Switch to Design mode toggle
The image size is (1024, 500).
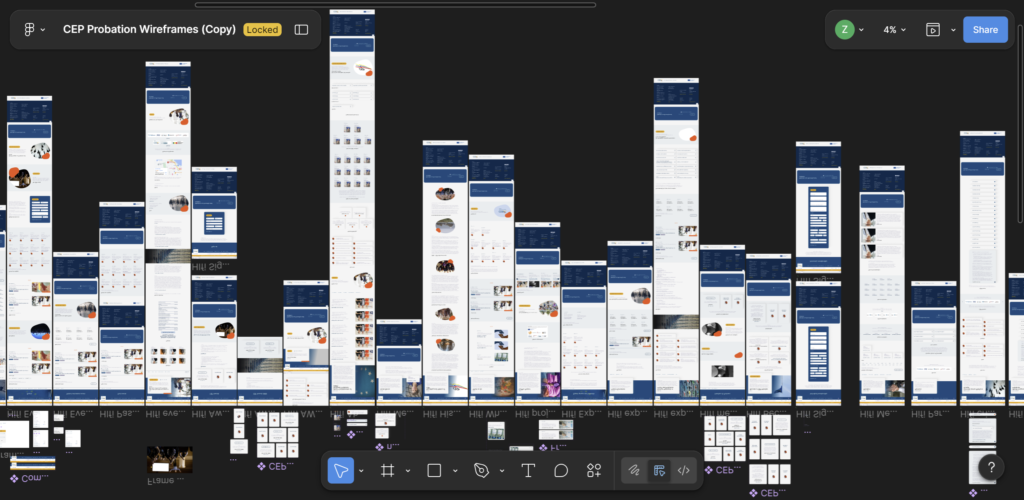[x=659, y=471]
